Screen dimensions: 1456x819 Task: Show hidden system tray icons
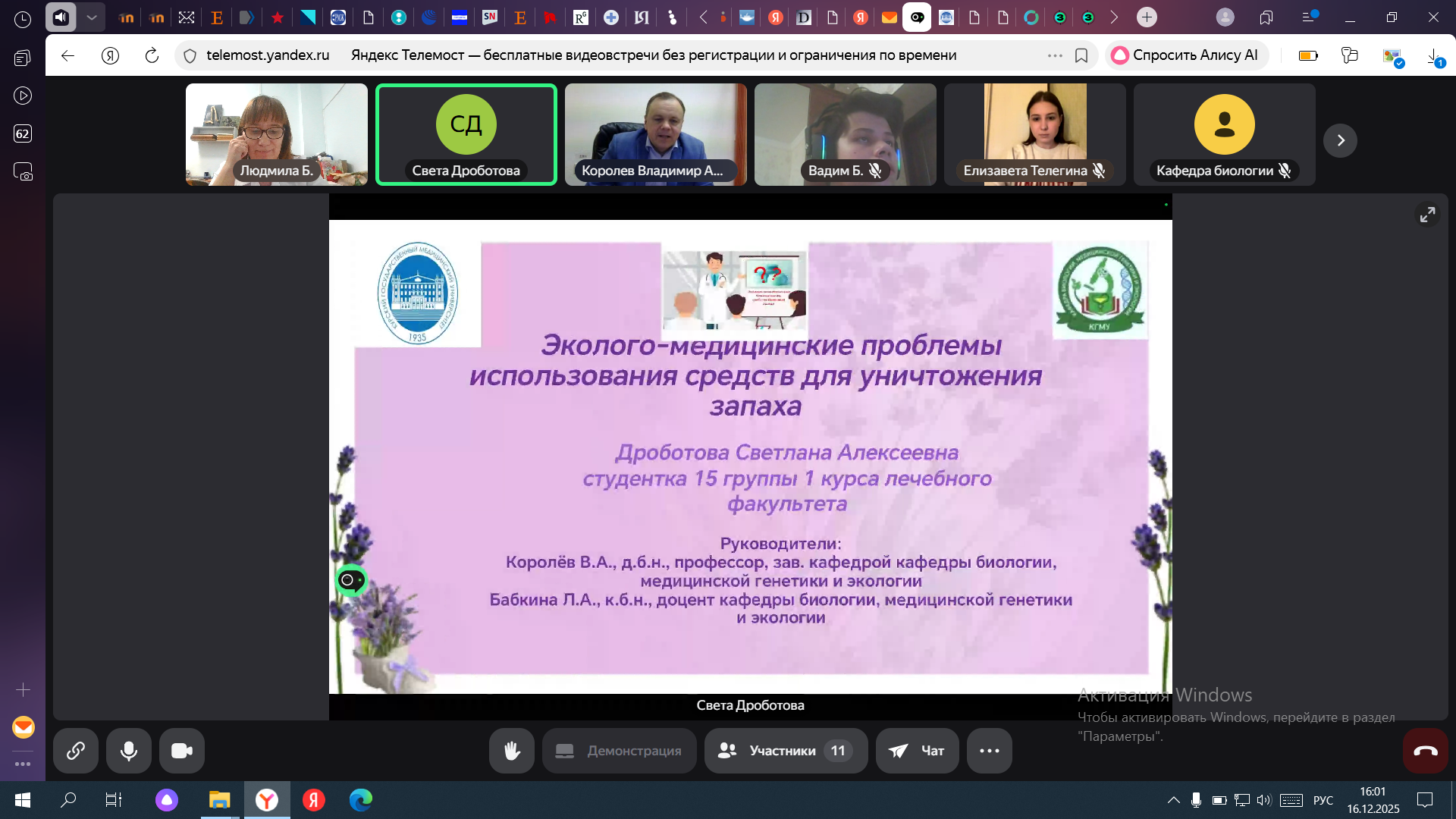[x=1173, y=800]
